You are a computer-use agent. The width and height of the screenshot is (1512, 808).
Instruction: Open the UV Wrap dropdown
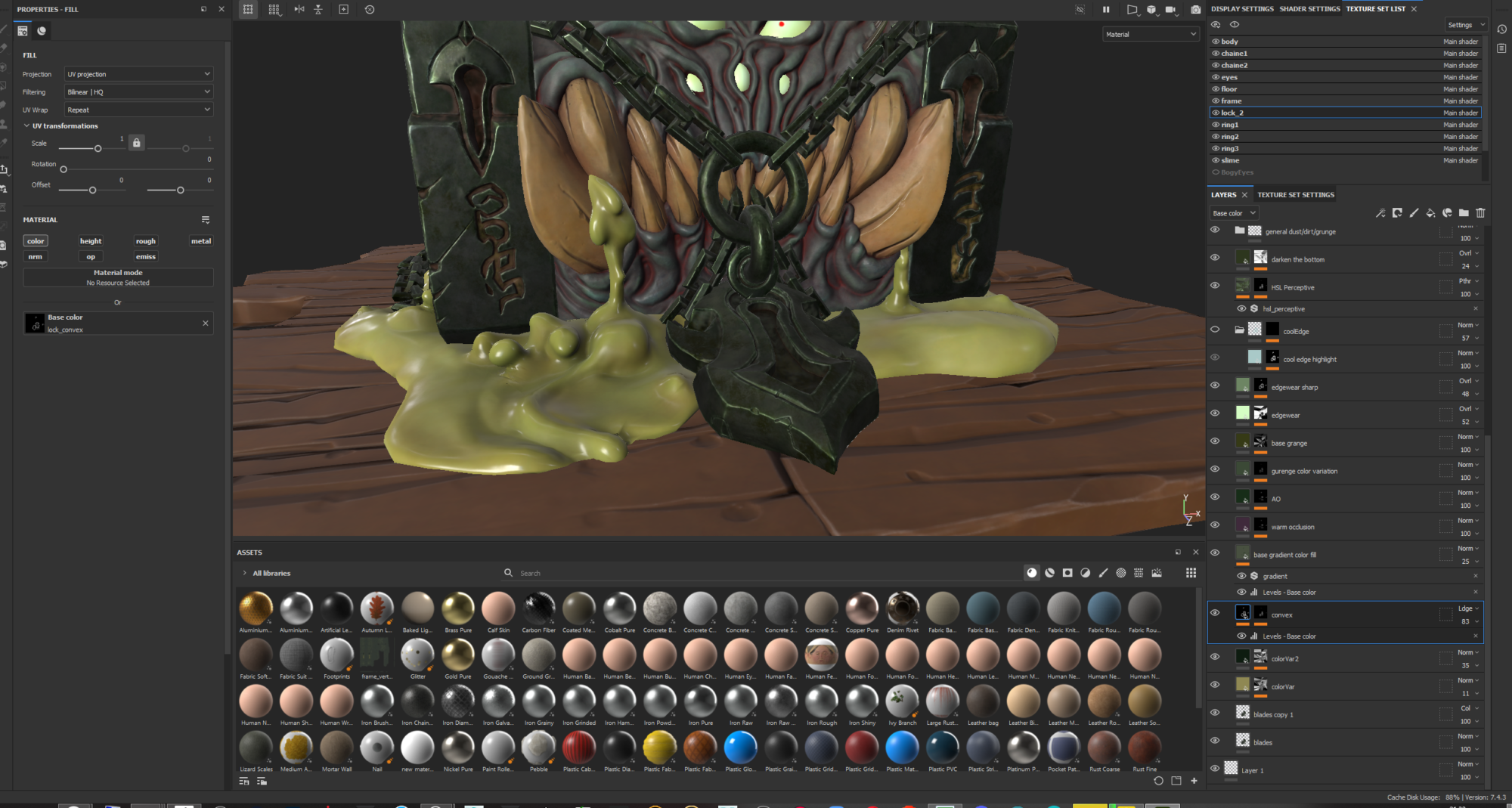pos(138,110)
